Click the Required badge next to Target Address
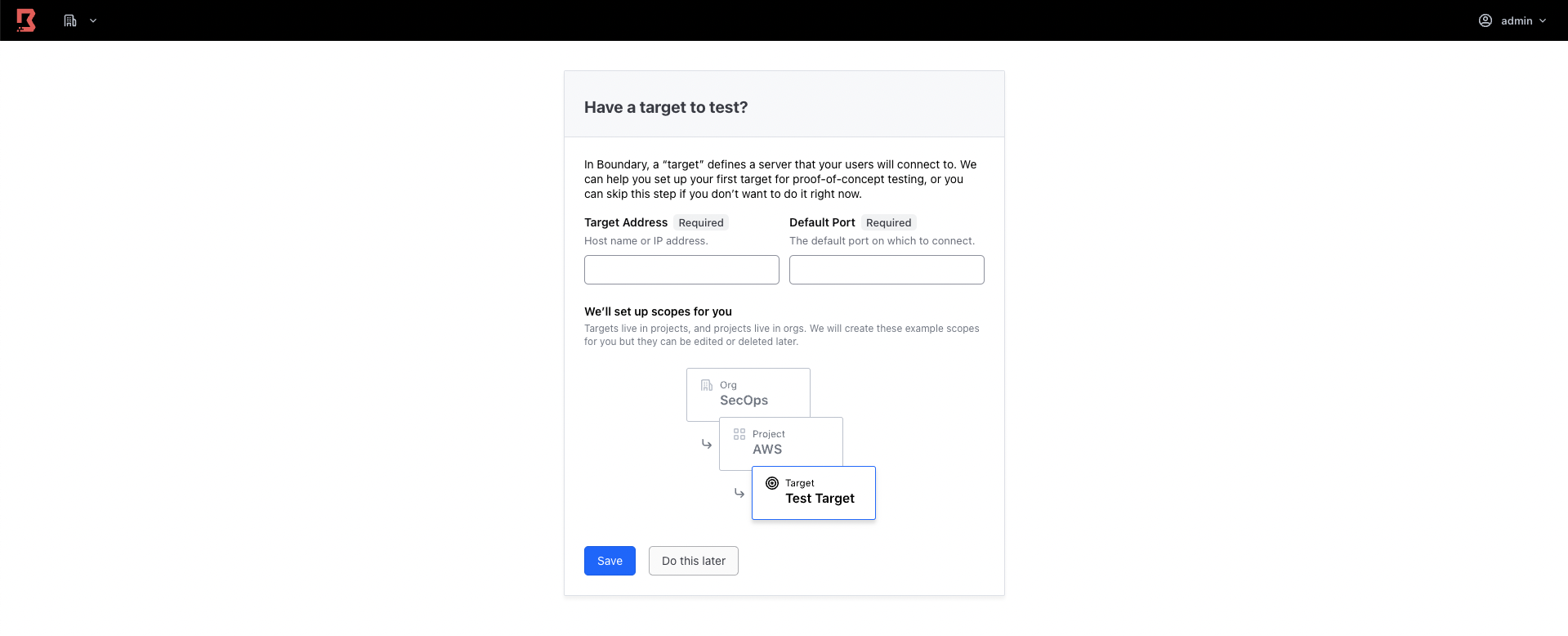The image size is (1568, 636). pyautogui.click(x=700, y=222)
